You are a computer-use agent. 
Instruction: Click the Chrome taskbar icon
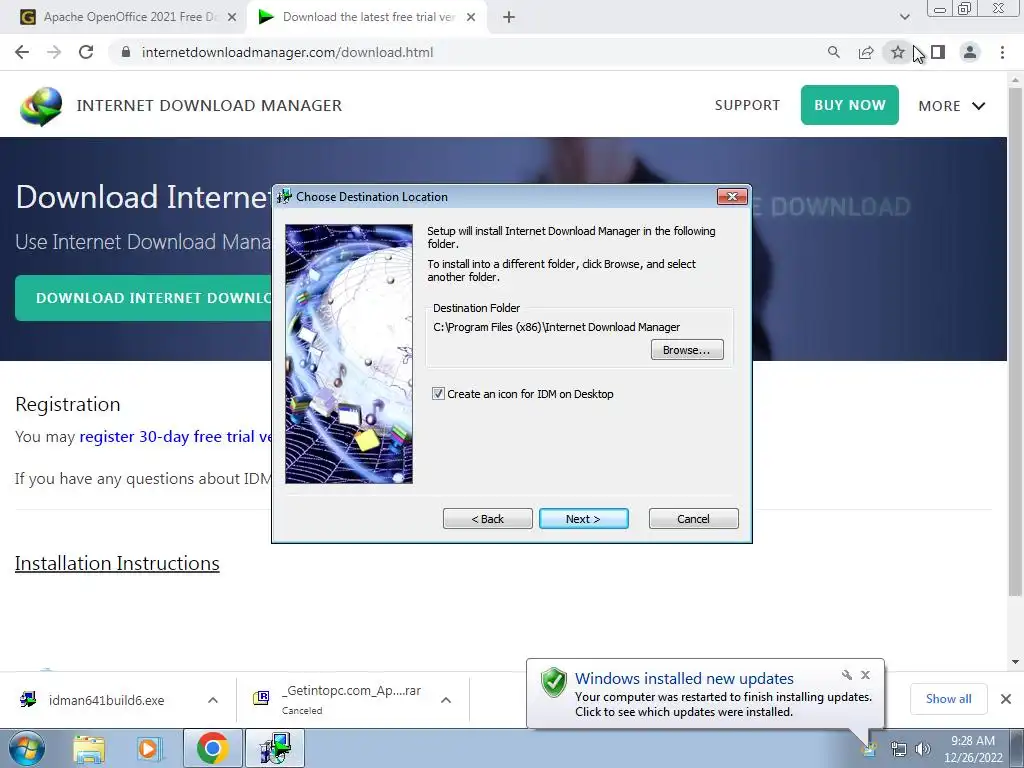click(x=212, y=748)
